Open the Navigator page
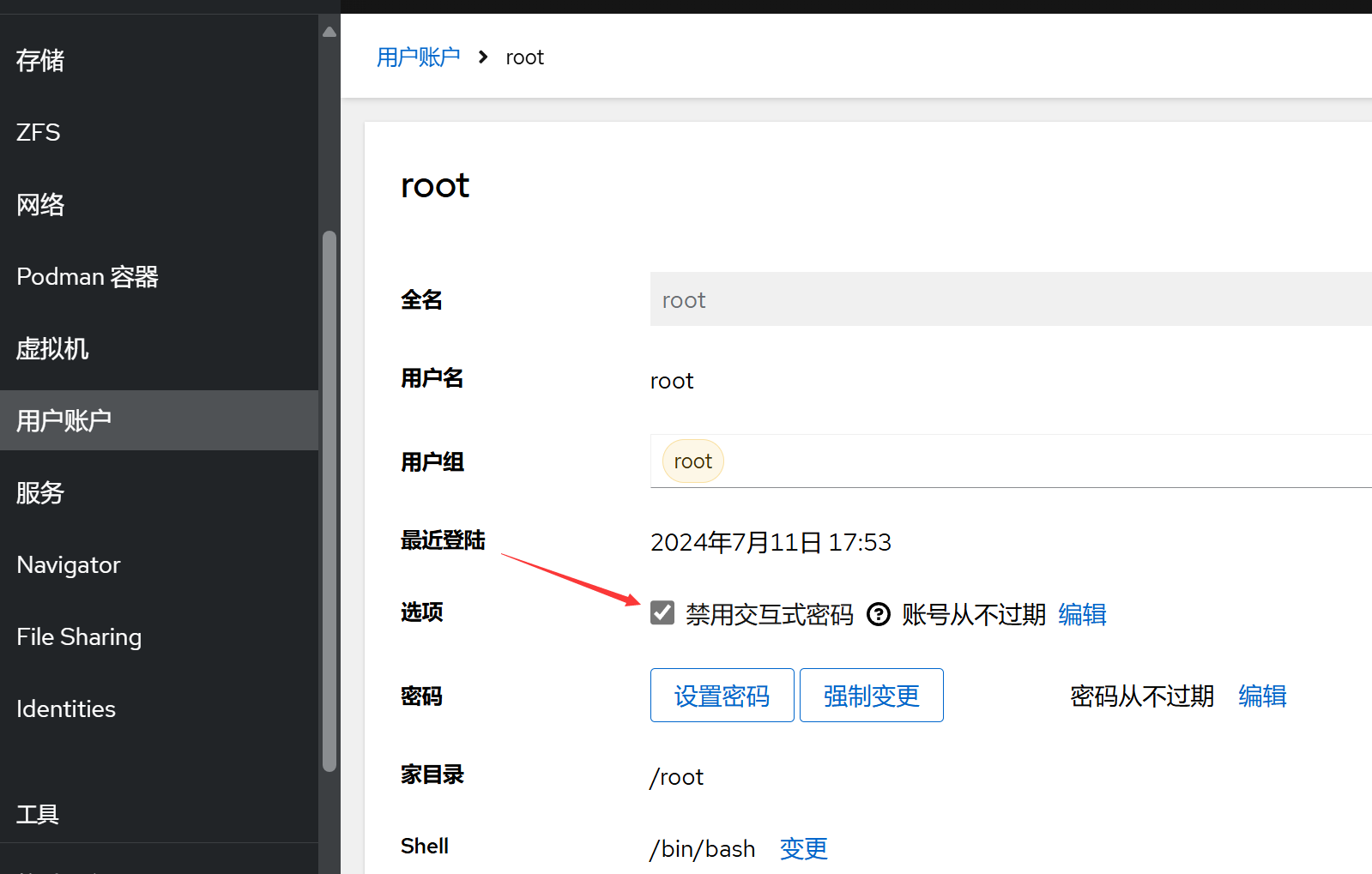This screenshot has height=874, width=1372. 69,565
